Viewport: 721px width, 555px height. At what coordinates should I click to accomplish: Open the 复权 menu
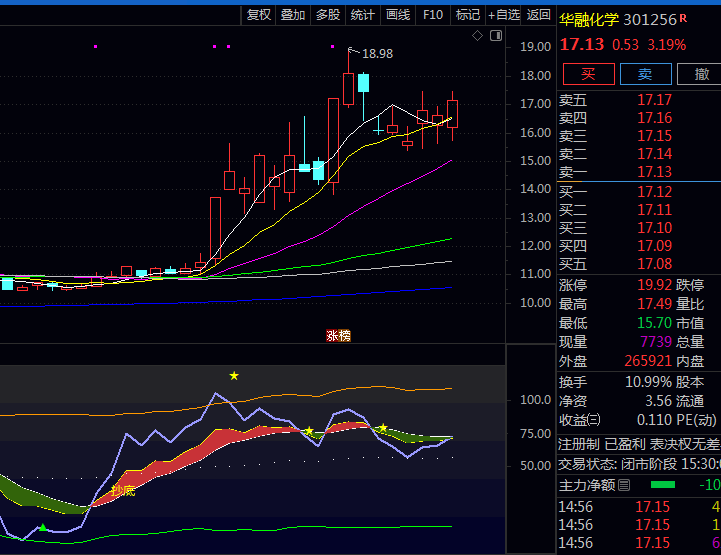[x=259, y=15]
